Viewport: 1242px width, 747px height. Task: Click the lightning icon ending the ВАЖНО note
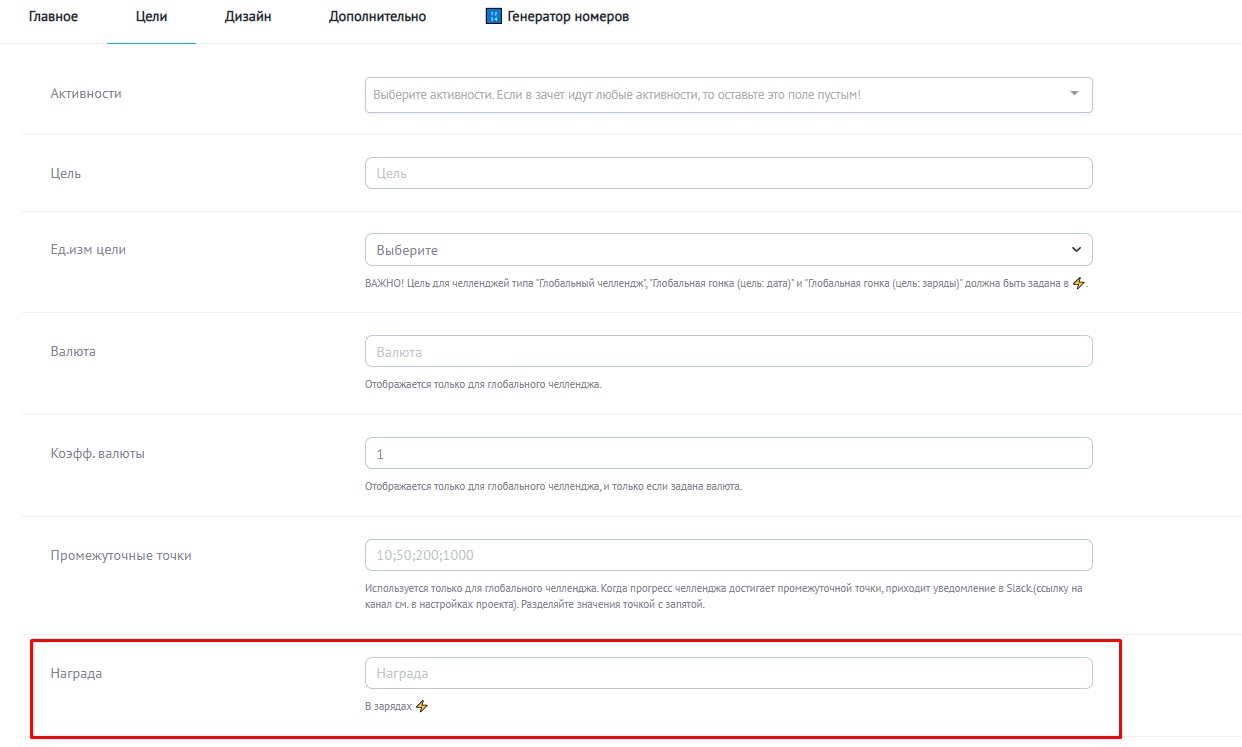point(1078,283)
